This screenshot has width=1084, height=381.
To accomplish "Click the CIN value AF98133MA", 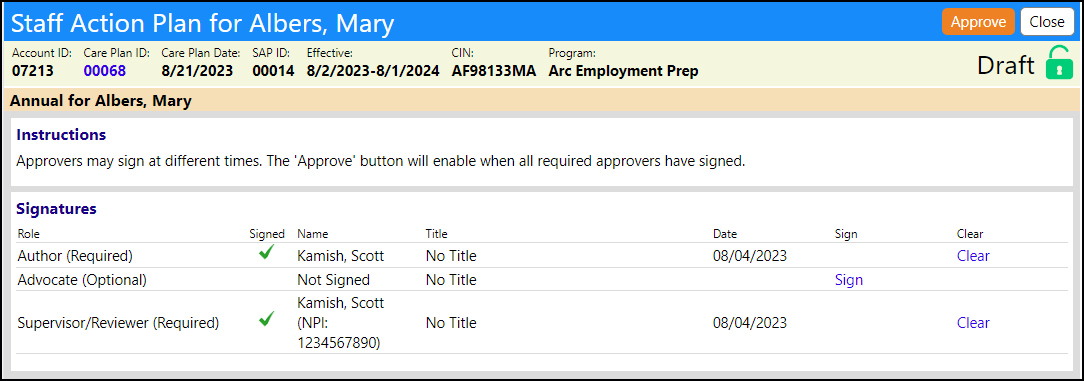I will 494,71.
